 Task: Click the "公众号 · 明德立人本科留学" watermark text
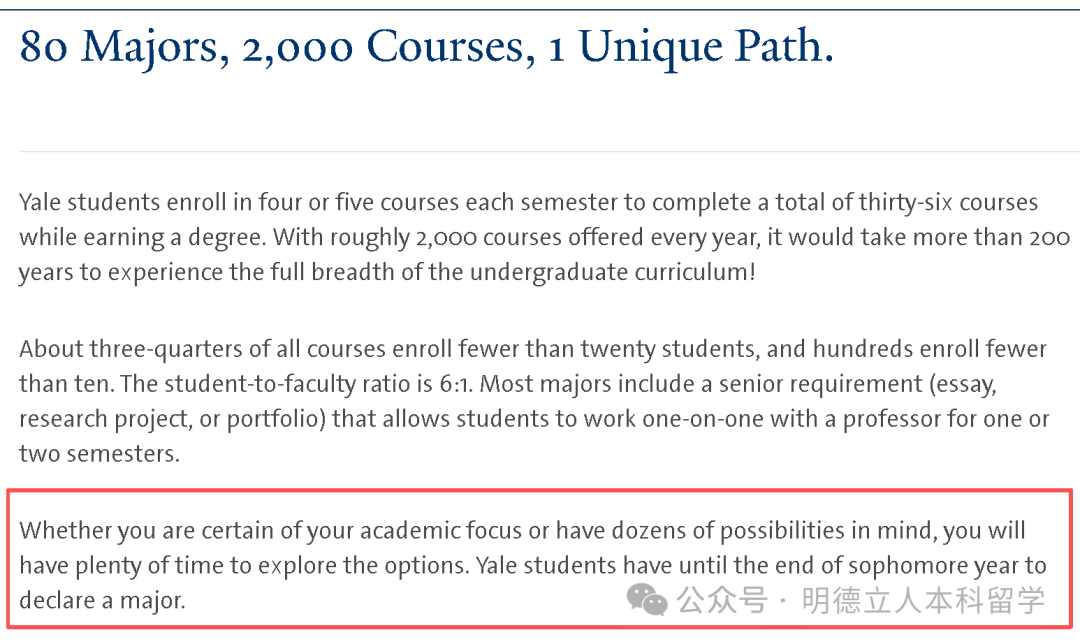click(861, 600)
